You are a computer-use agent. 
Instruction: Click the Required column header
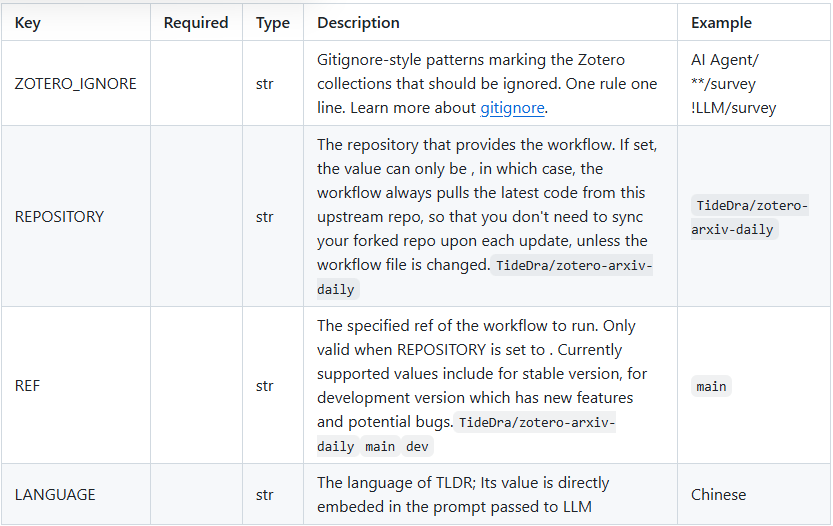click(196, 22)
